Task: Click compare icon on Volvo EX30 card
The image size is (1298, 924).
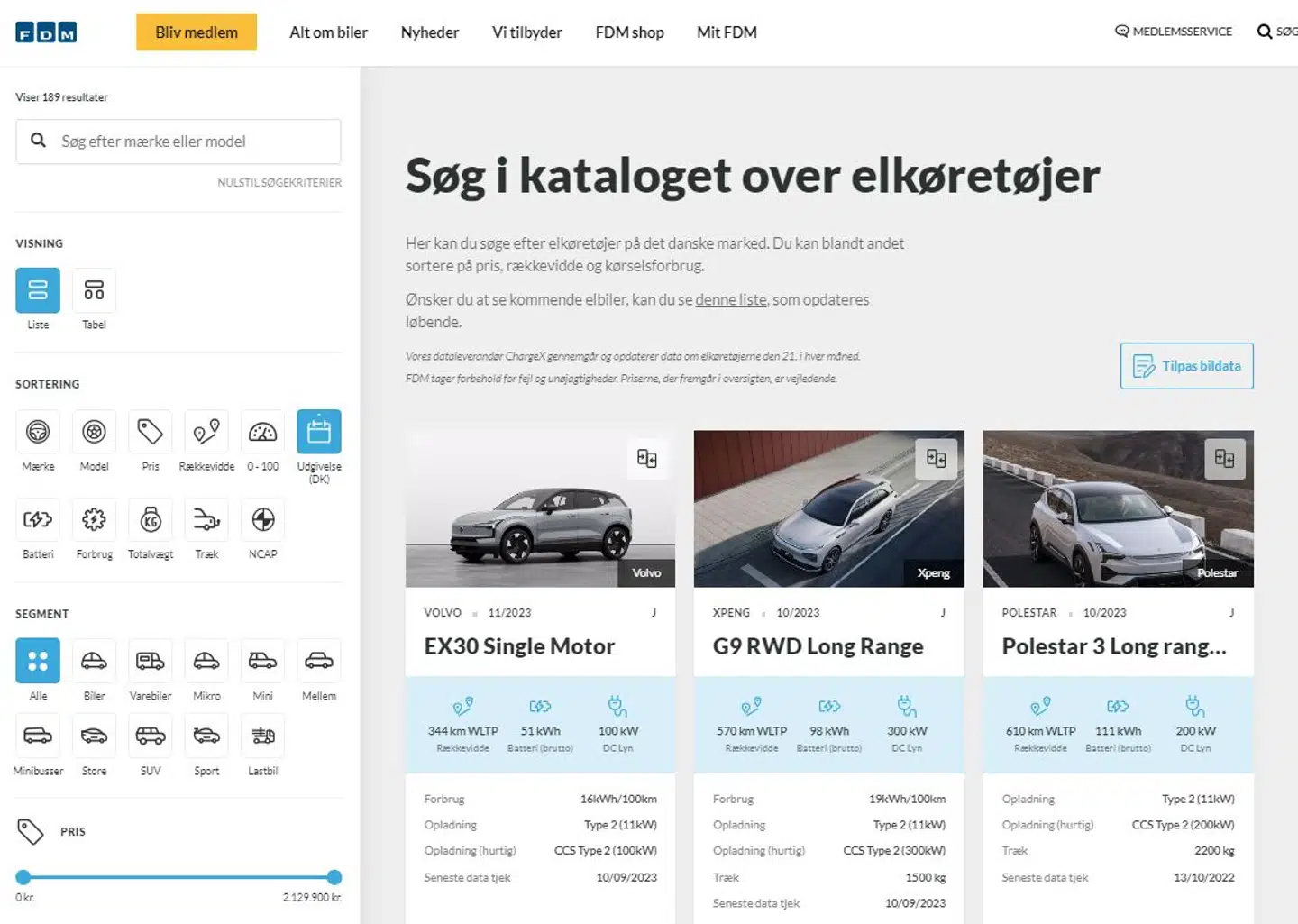Action: pos(646,458)
